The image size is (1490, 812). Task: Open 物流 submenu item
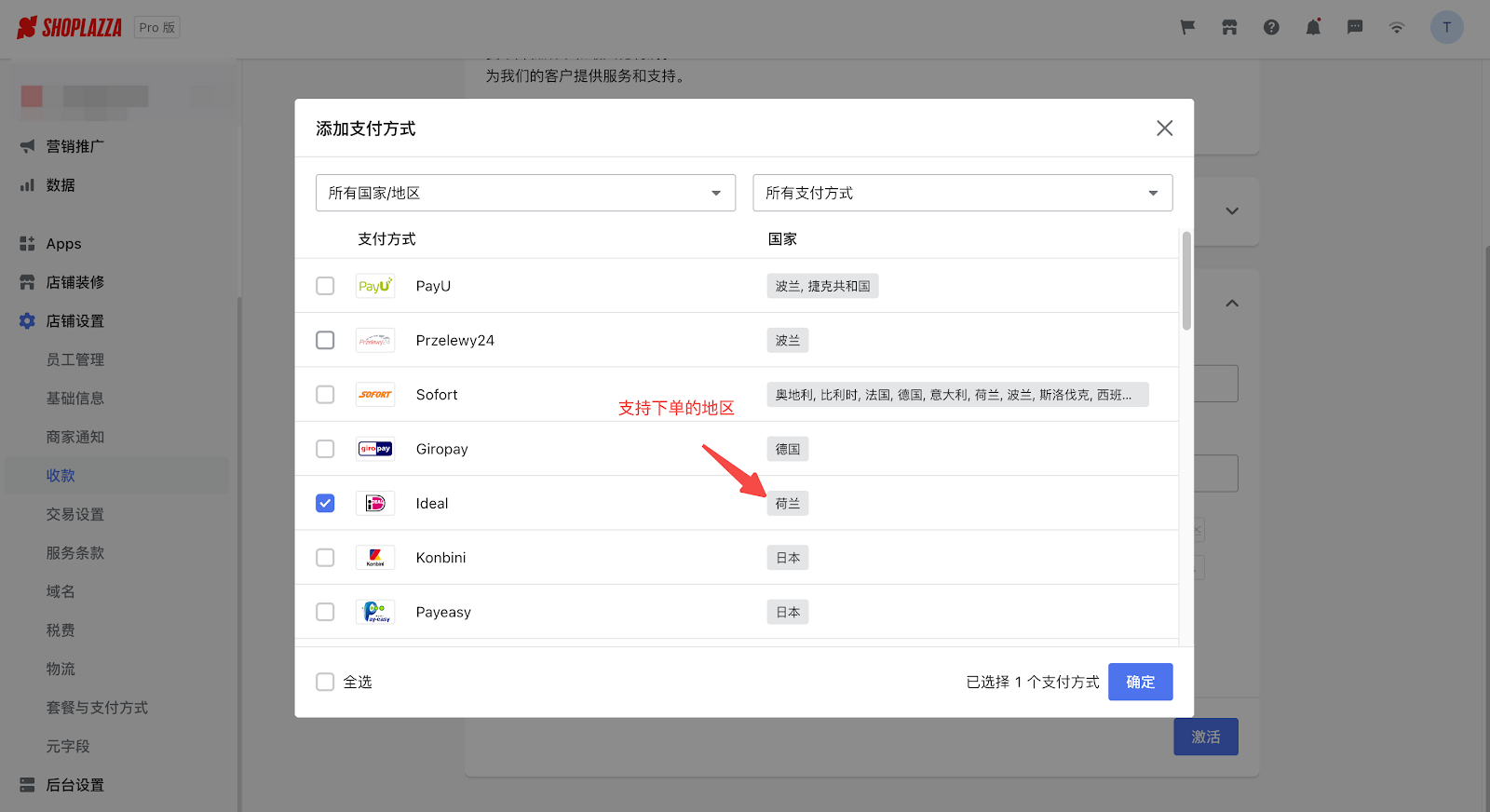[x=61, y=669]
